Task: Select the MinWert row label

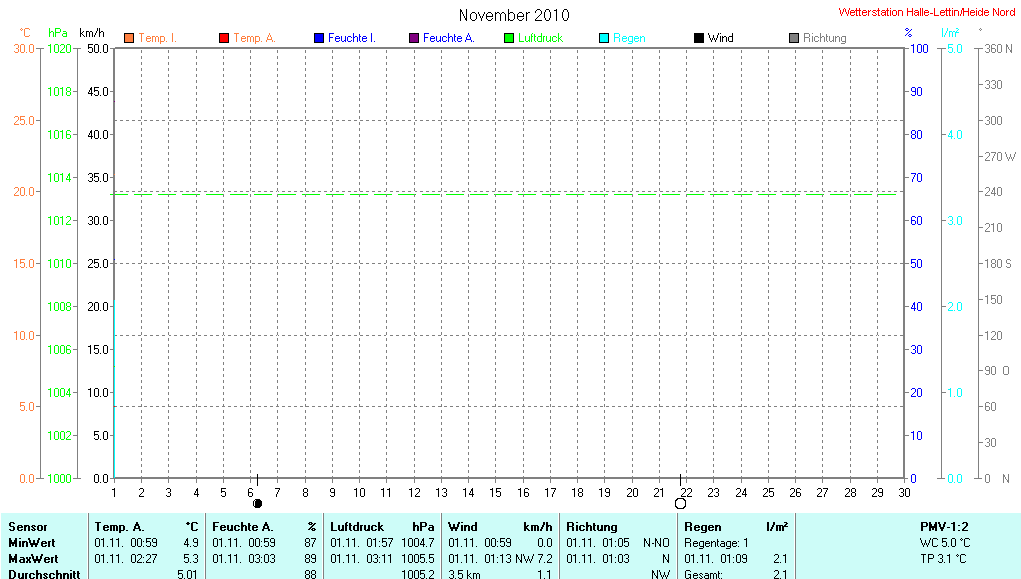Action: coord(31,542)
